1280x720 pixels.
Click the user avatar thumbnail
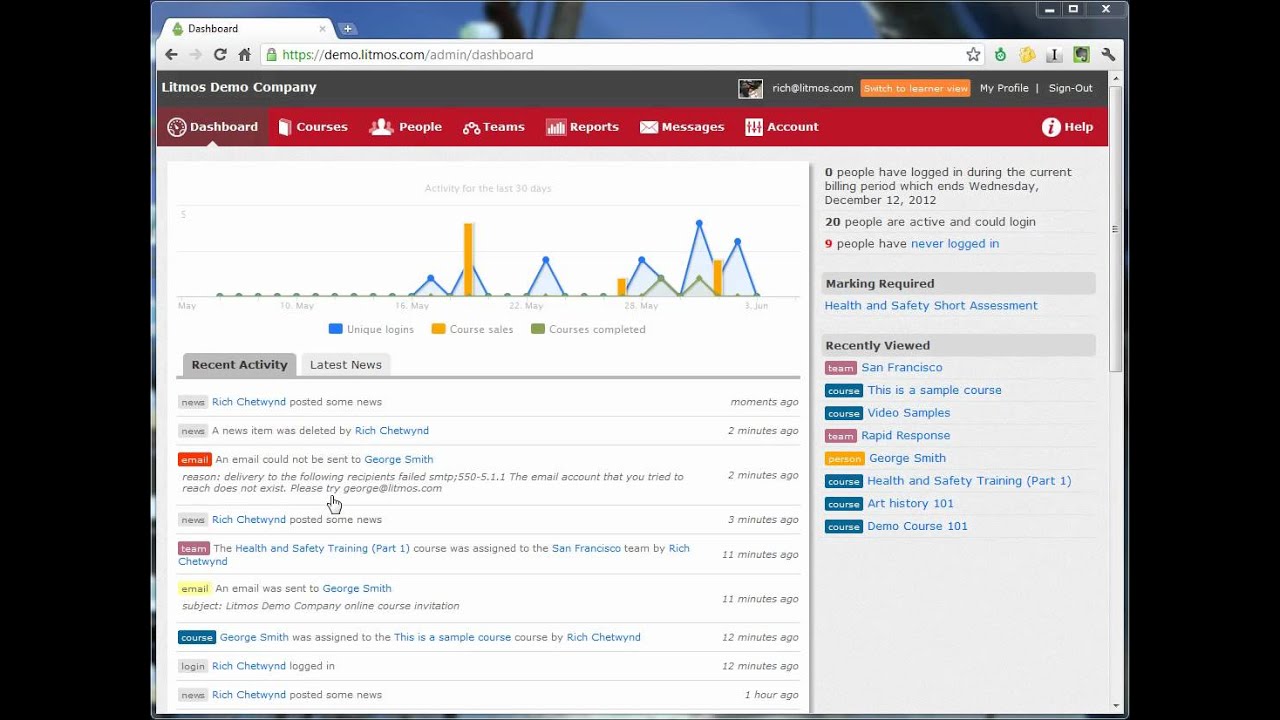[750, 88]
